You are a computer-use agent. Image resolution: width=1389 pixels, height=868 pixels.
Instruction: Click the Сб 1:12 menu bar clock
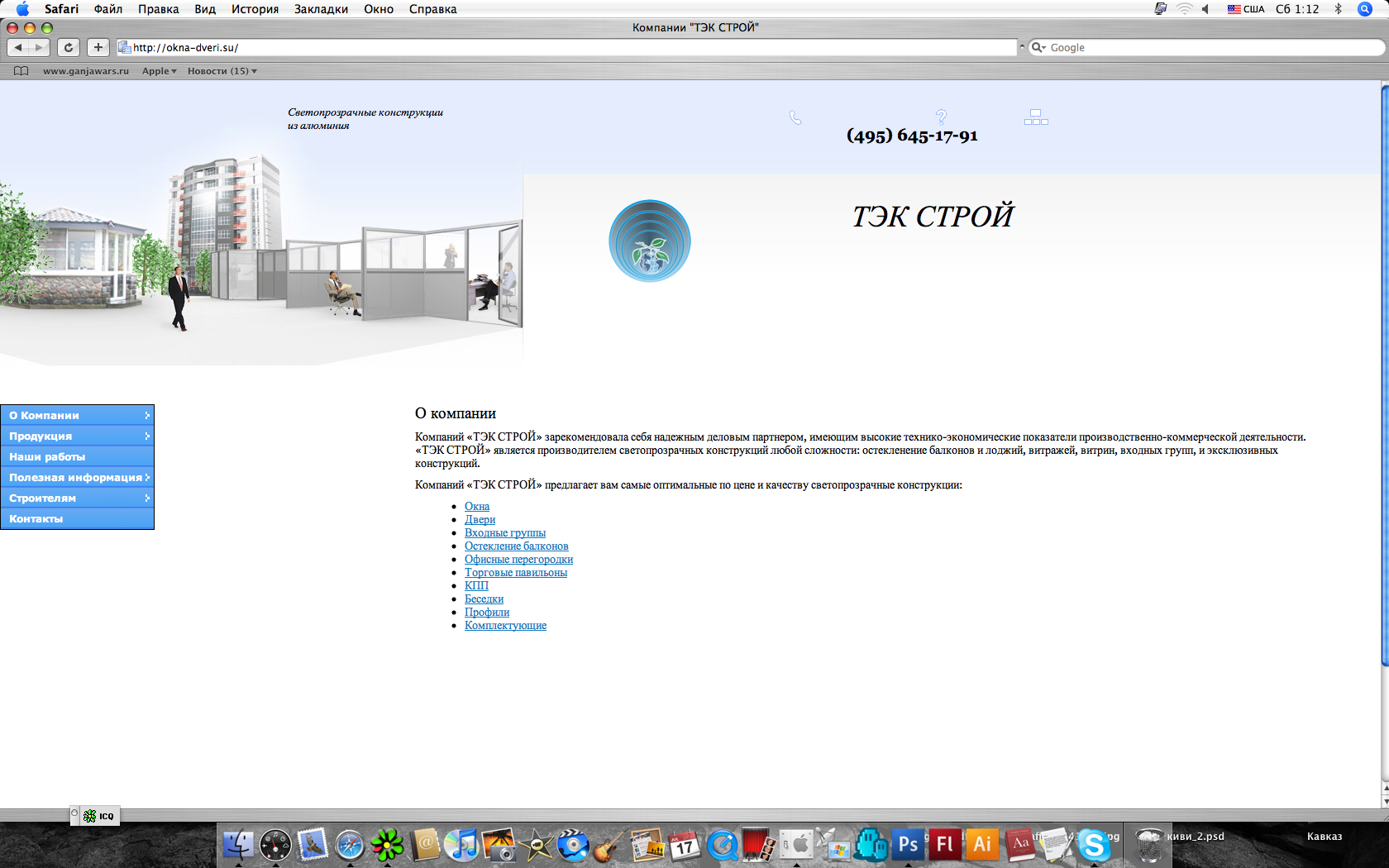pos(1297,9)
